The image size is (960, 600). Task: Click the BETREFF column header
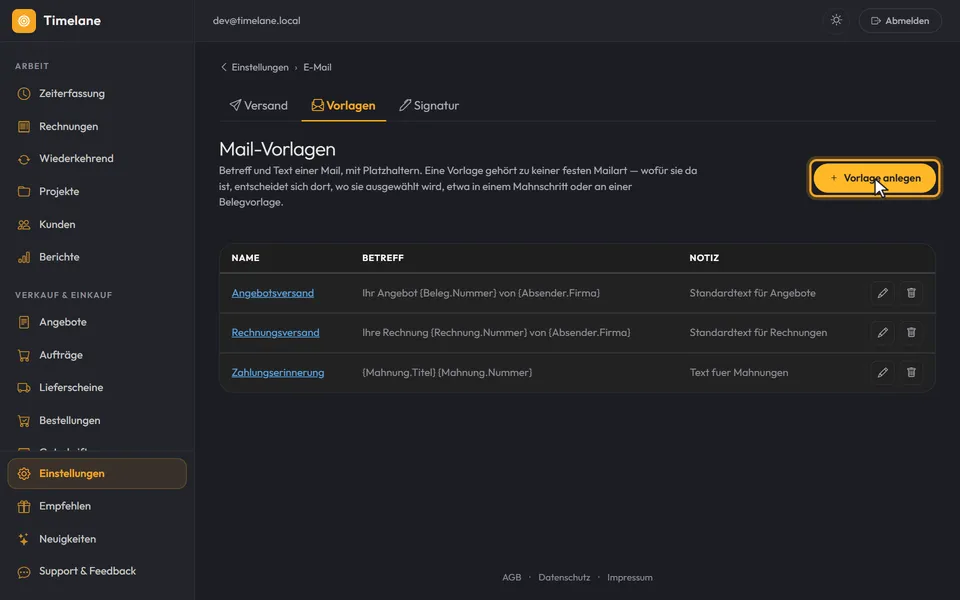383,258
